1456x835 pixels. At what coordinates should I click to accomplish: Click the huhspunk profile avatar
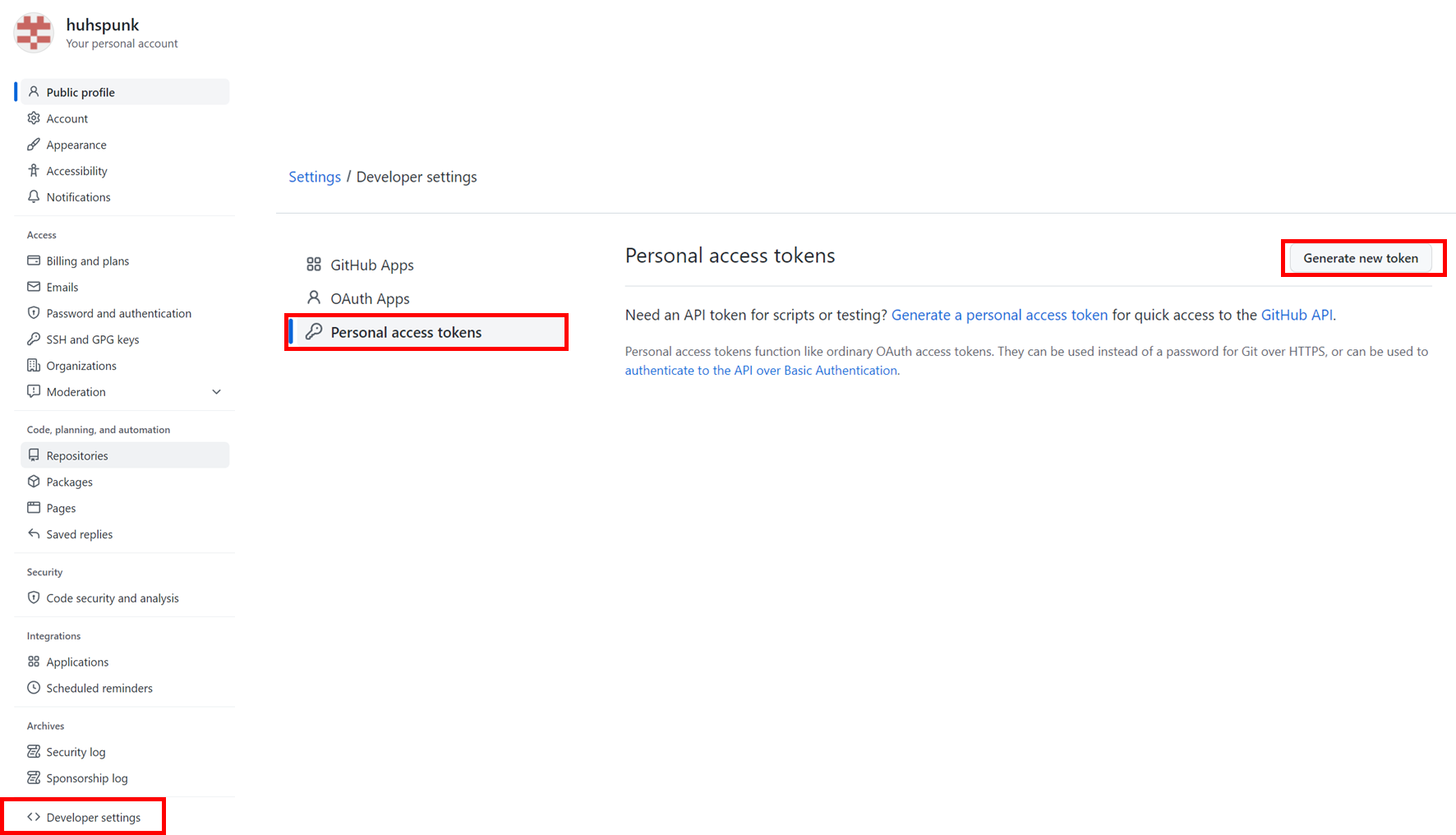click(34, 33)
